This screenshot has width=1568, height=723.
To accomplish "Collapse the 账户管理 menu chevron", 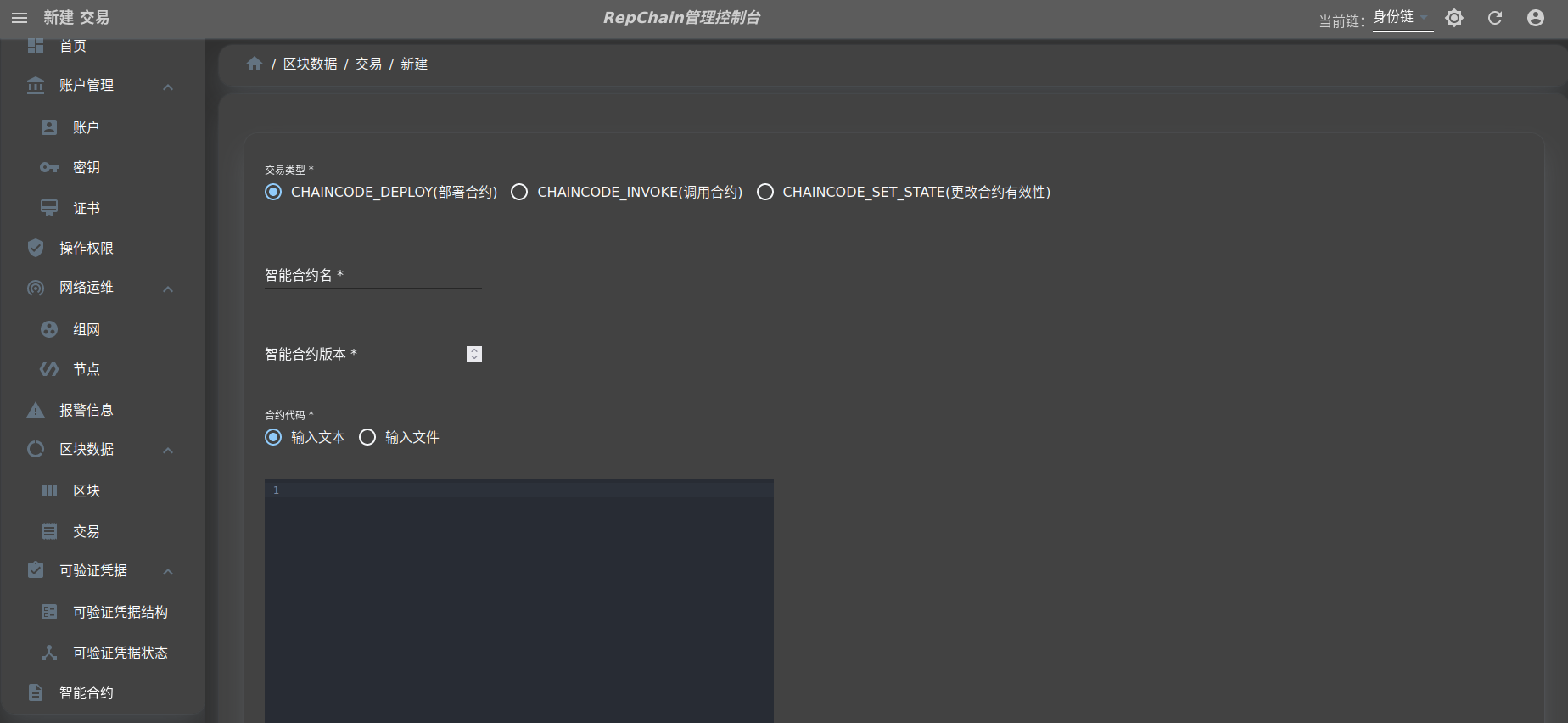I will point(168,87).
